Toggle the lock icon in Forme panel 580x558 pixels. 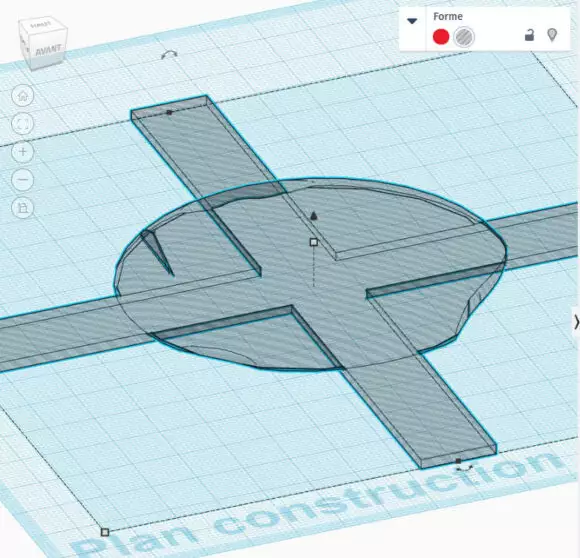pos(530,35)
